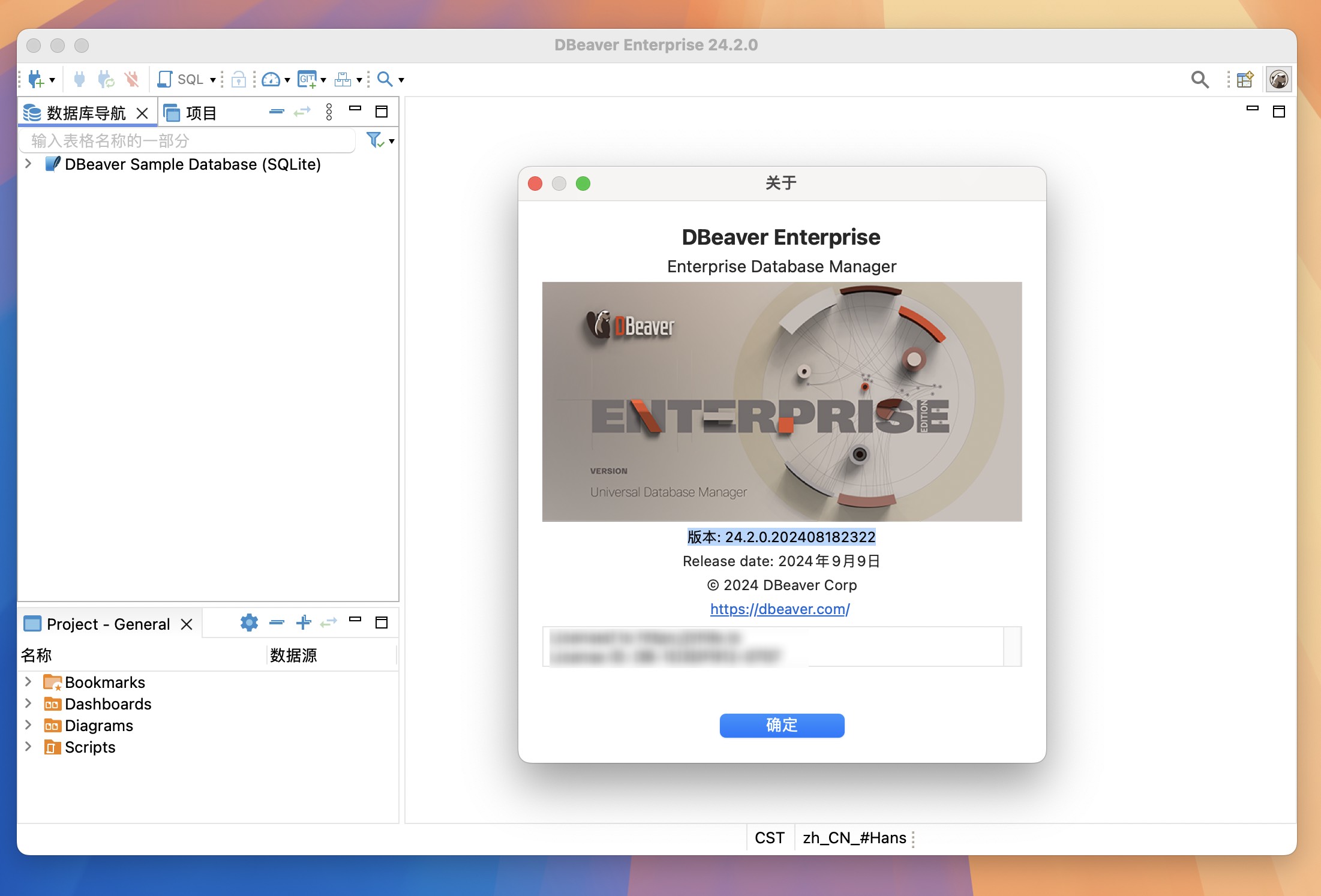Open the https://dbeaver.com/ link
Screen dimensions: 1321x896
(x=780, y=609)
